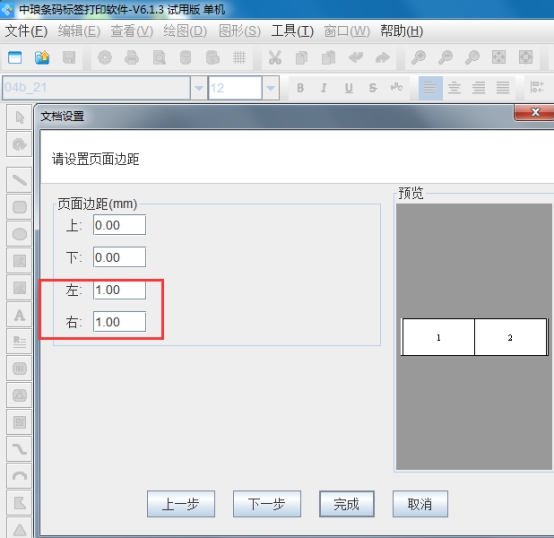Click the open file folder icon

(42, 57)
